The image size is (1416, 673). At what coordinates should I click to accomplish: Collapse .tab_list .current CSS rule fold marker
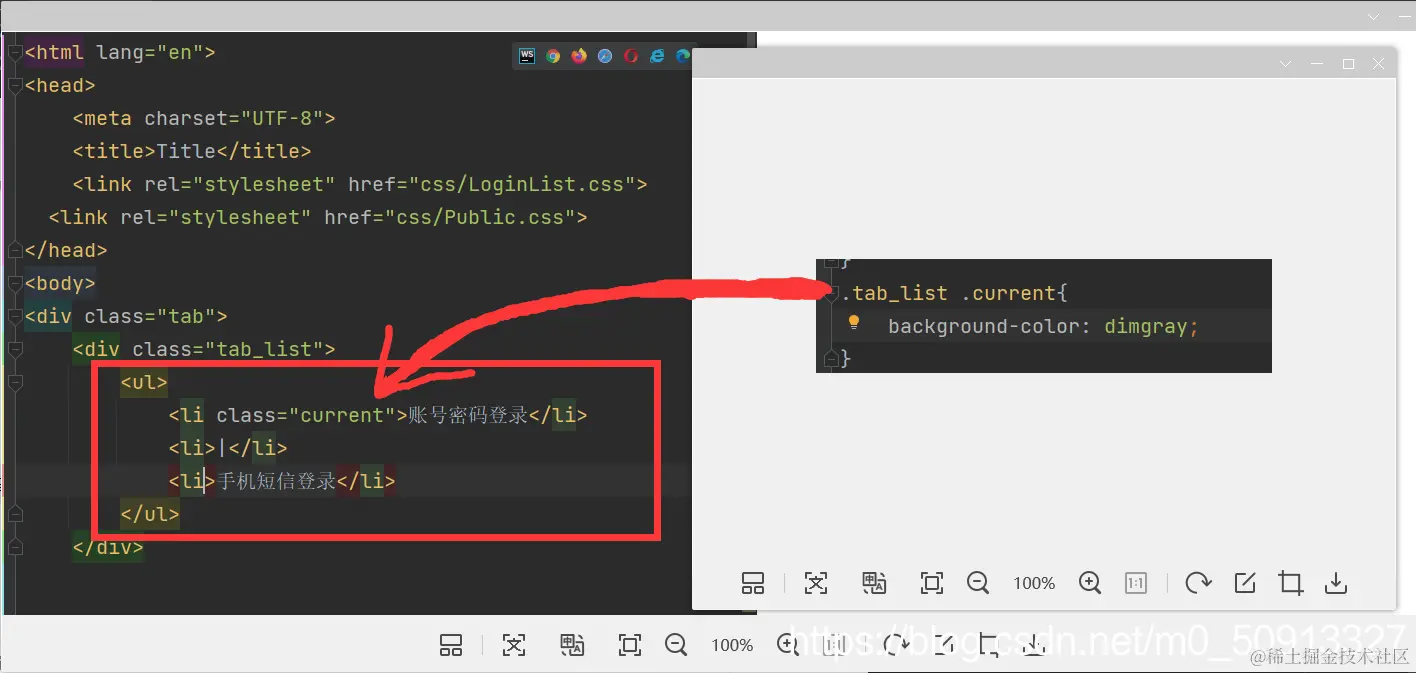click(830, 292)
